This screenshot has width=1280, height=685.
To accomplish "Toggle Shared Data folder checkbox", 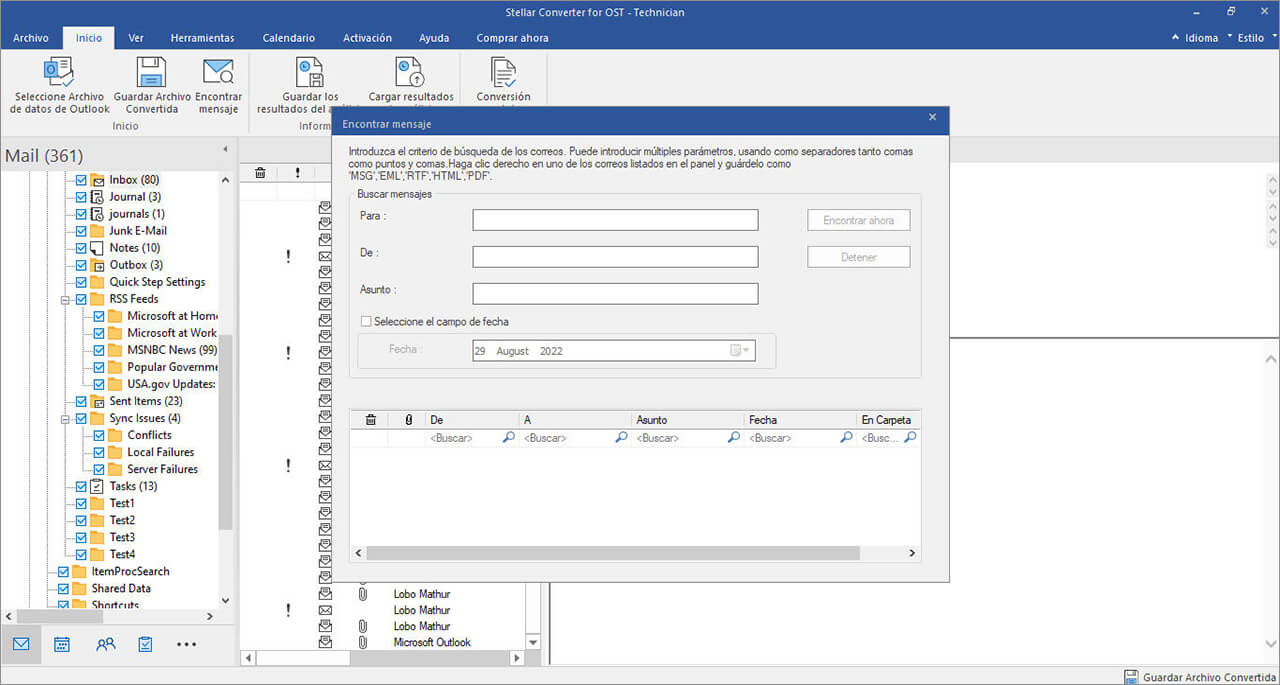I will point(64,588).
